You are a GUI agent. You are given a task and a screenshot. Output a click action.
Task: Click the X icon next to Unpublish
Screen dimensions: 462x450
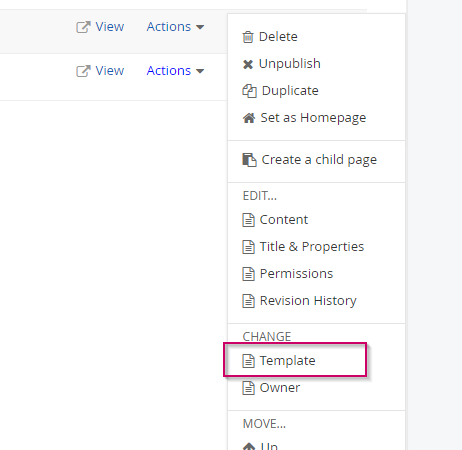(x=248, y=64)
